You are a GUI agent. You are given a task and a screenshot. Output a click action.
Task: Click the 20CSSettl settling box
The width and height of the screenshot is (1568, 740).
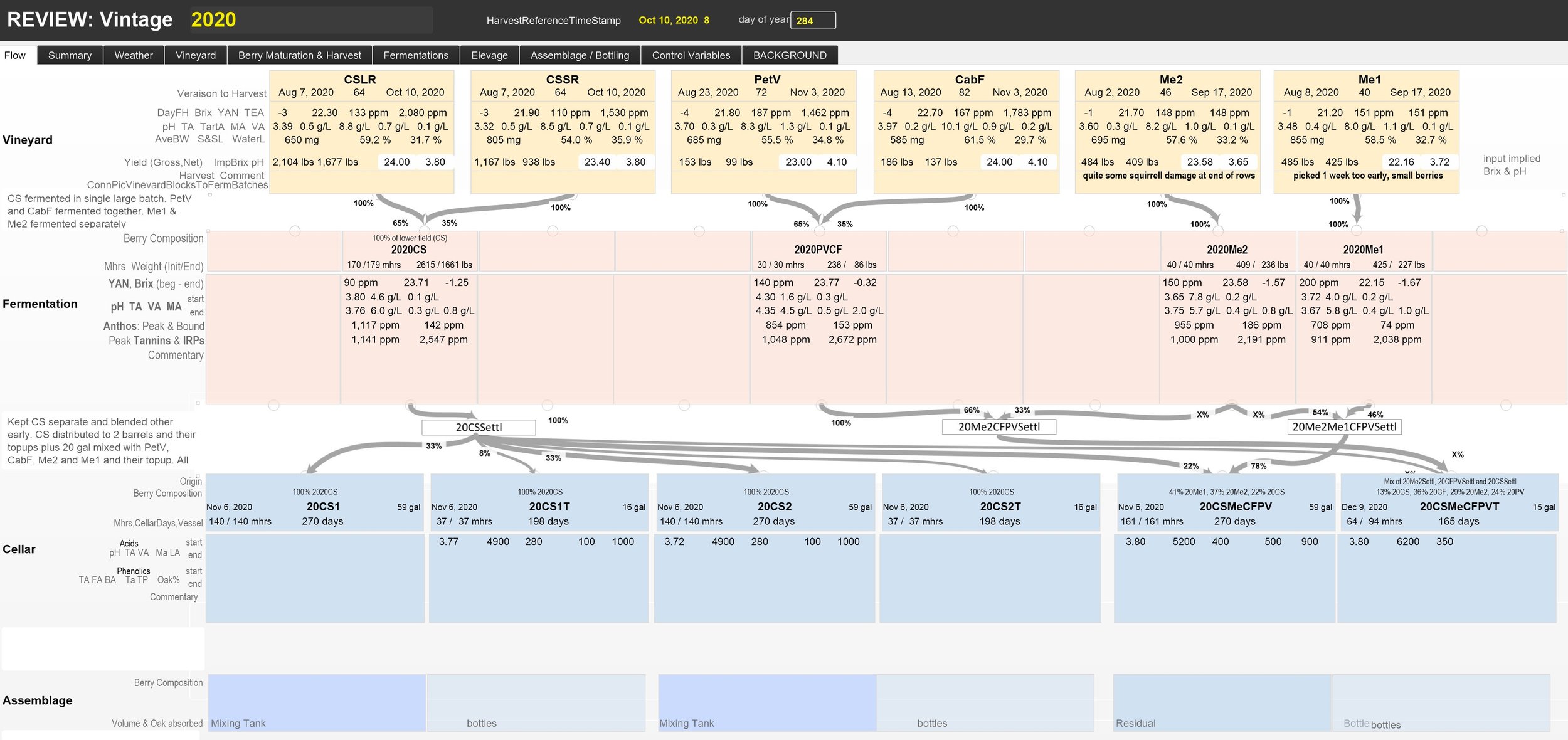479,427
